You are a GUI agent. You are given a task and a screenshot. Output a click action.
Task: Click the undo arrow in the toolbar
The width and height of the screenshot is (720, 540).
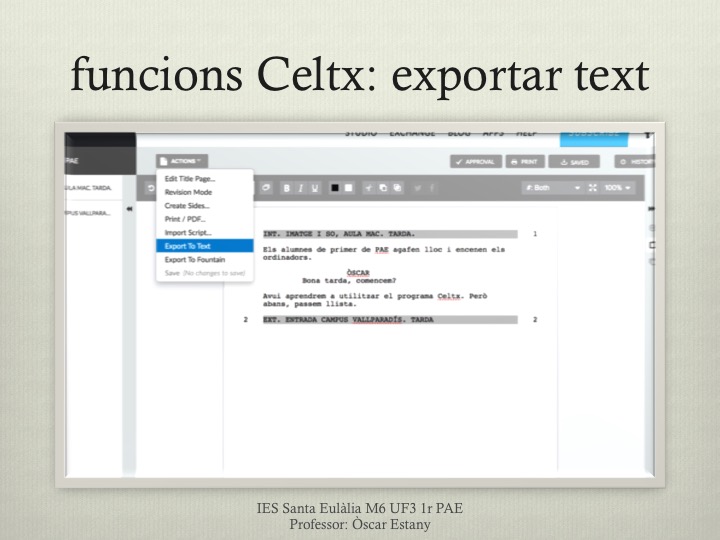(x=150, y=187)
